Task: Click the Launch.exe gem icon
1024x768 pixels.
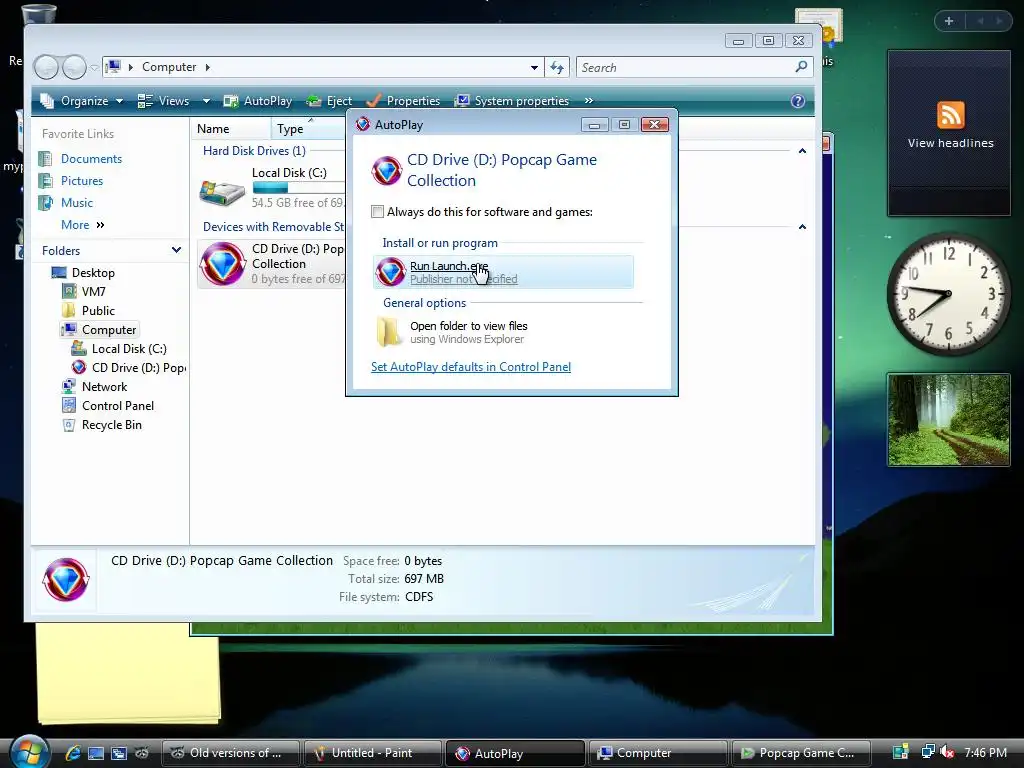Action: 391,272
